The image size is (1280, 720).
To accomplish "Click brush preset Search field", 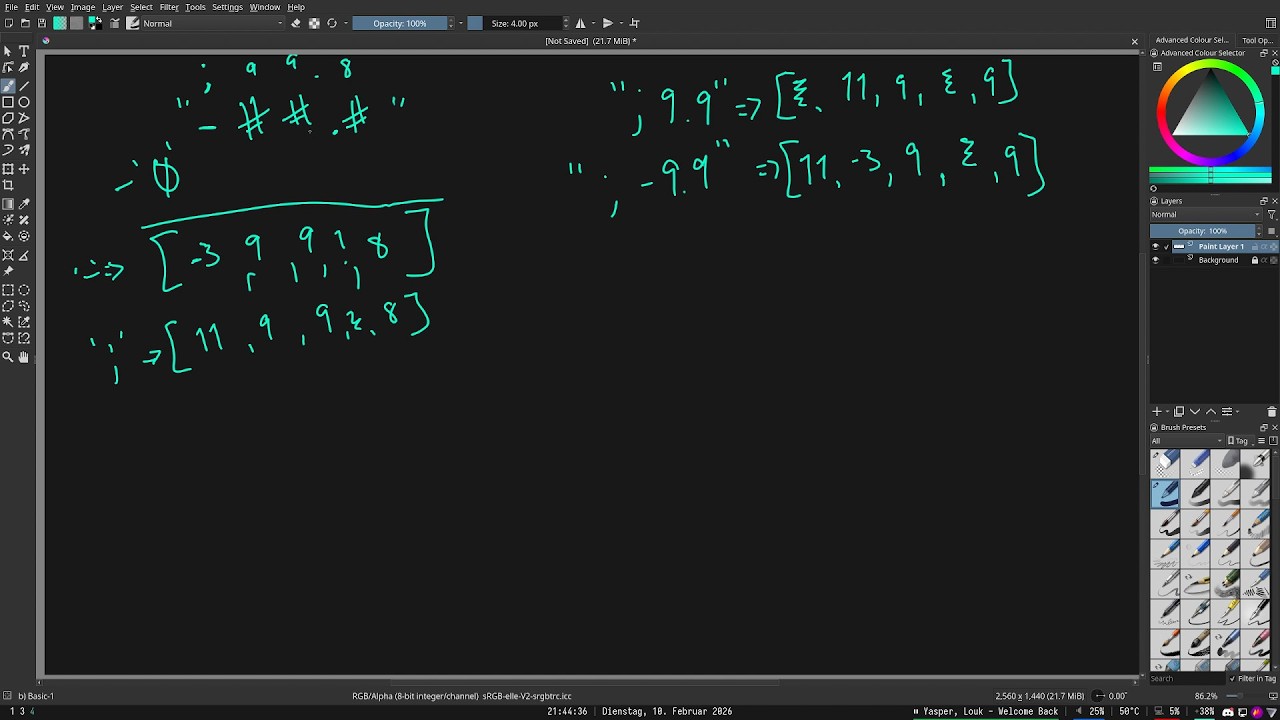I will point(1187,678).
